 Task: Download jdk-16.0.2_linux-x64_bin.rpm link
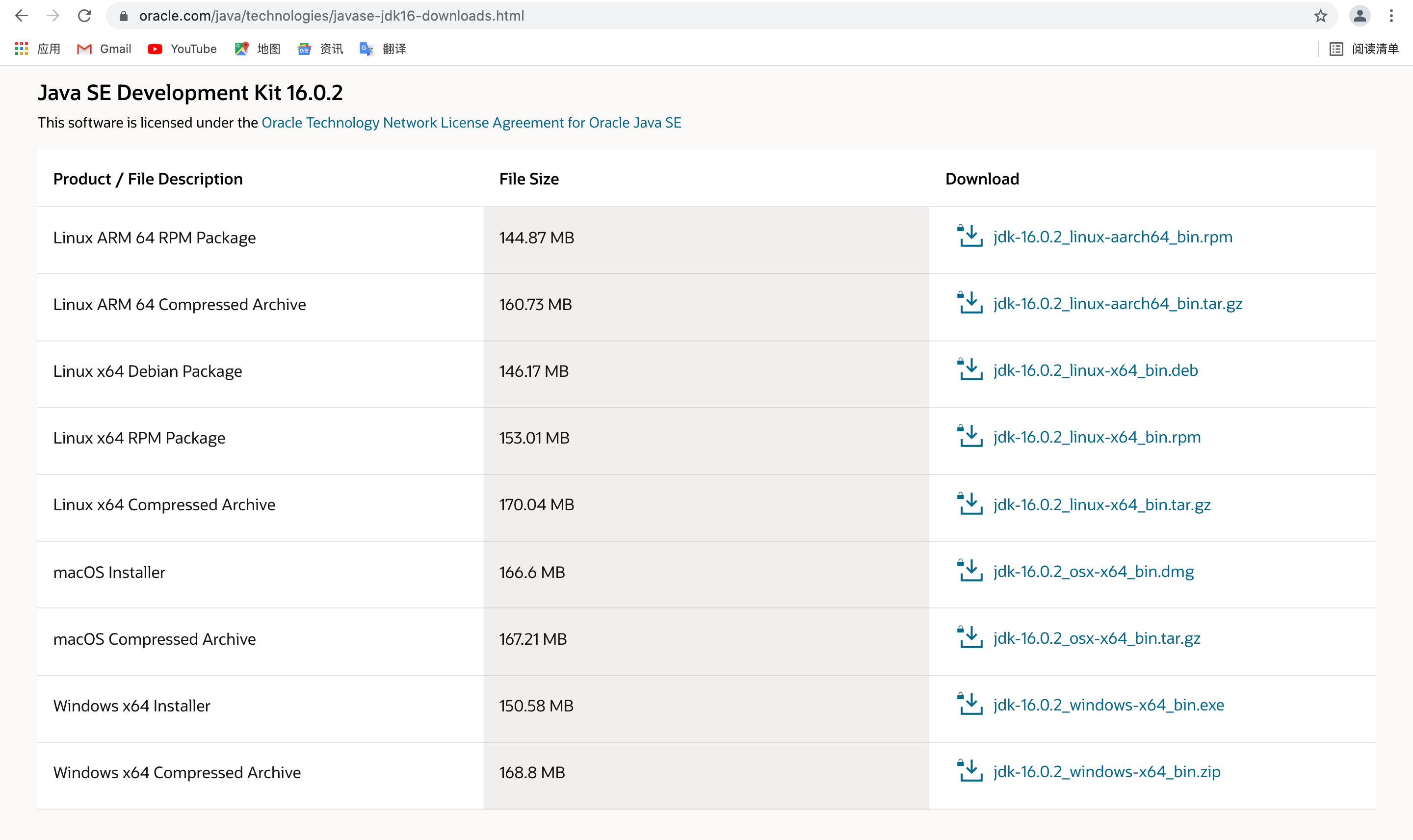(x=1097, y=438)
